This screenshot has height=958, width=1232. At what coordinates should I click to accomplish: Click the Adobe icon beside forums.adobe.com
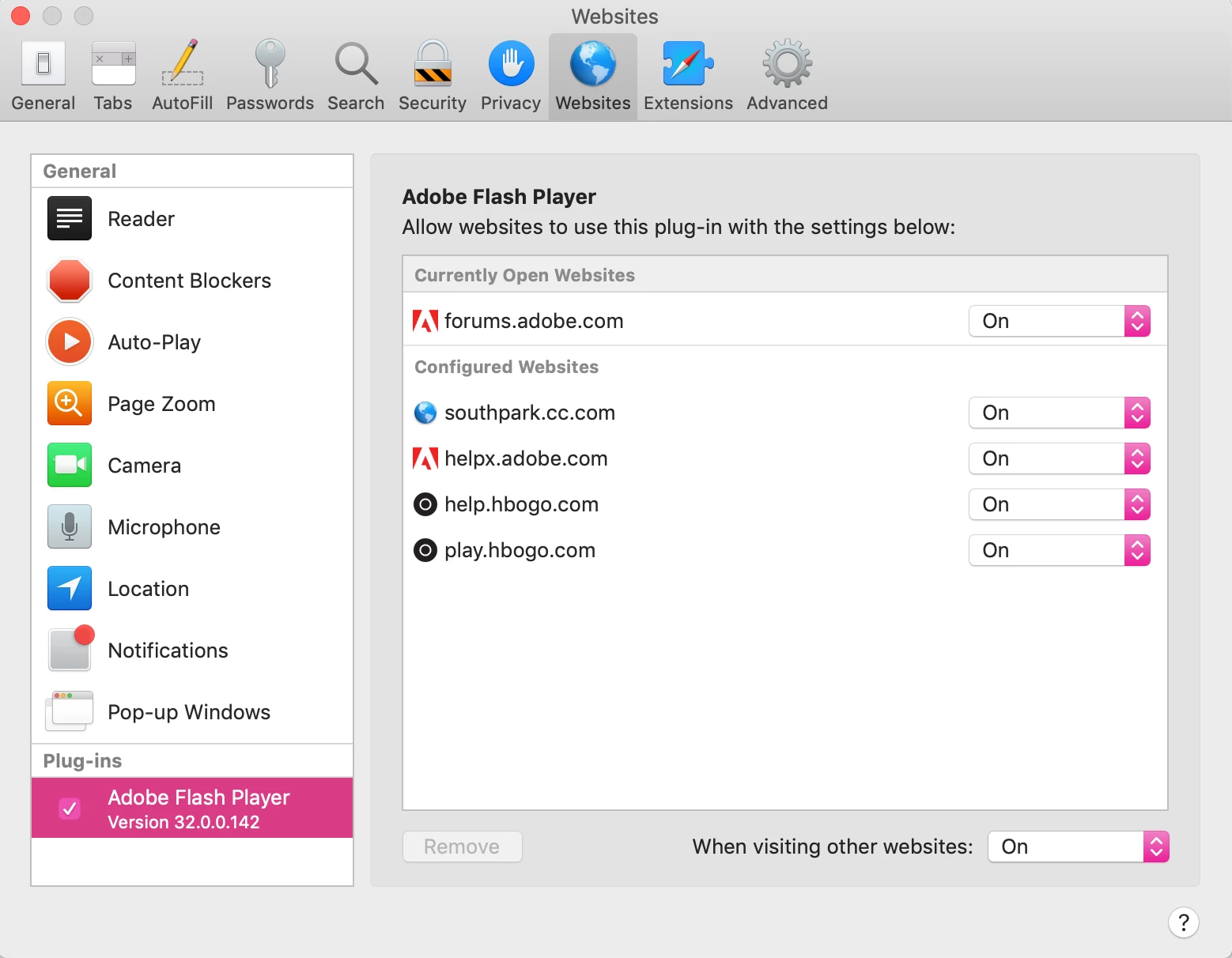coord(425,321)
